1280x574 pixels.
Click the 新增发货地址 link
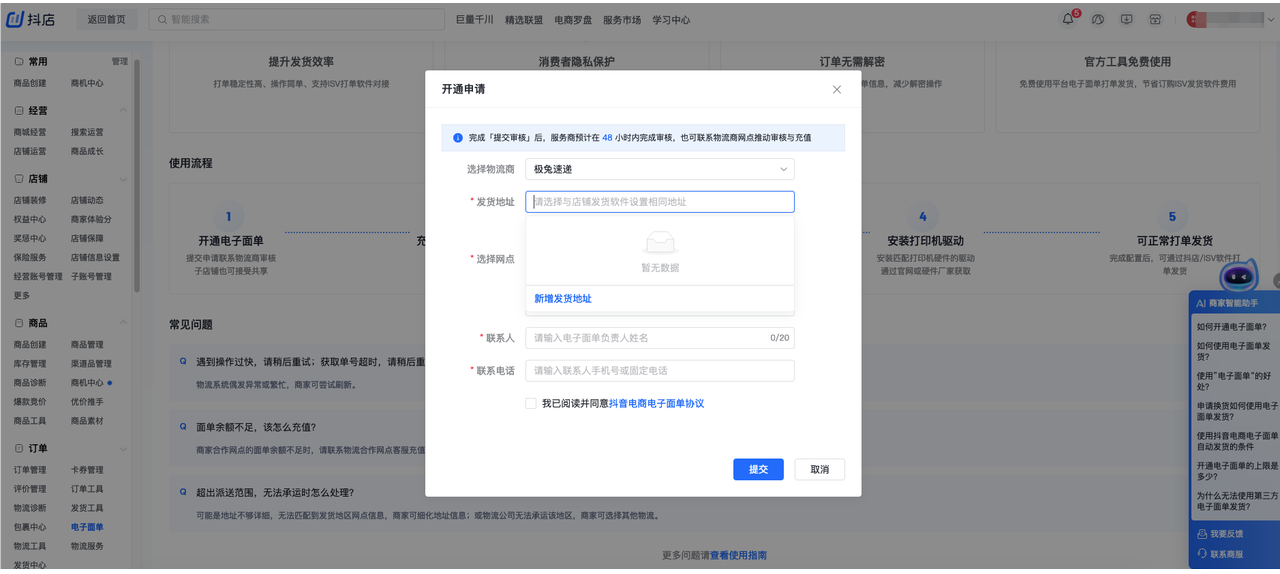point(563,299)
